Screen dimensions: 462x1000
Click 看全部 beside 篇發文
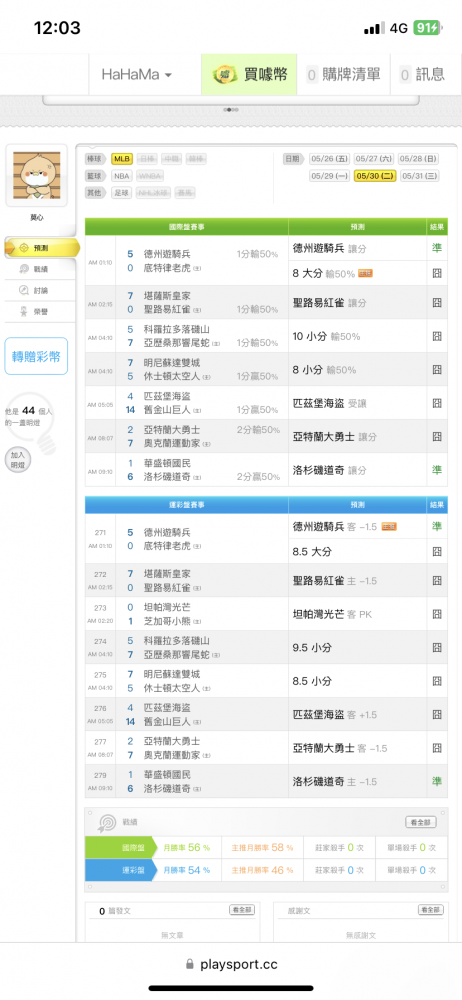click(242, 910)
